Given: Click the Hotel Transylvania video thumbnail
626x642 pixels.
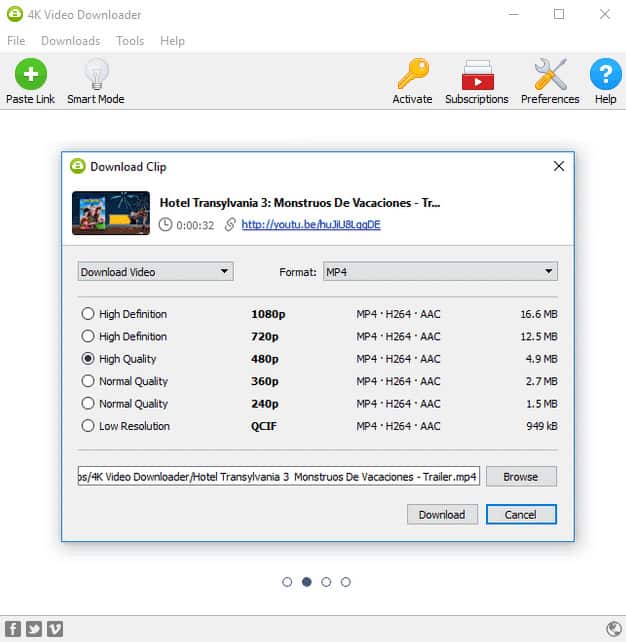Looking at the screenshot, I should (x=111, y=213).
